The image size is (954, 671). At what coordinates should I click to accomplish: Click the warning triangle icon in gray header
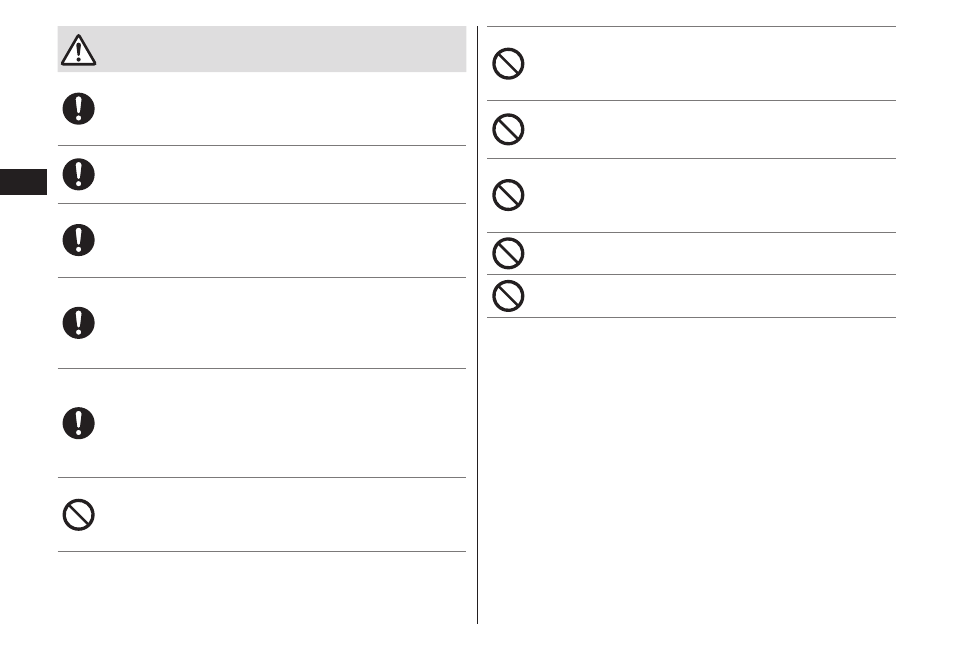tap(78, 50)
